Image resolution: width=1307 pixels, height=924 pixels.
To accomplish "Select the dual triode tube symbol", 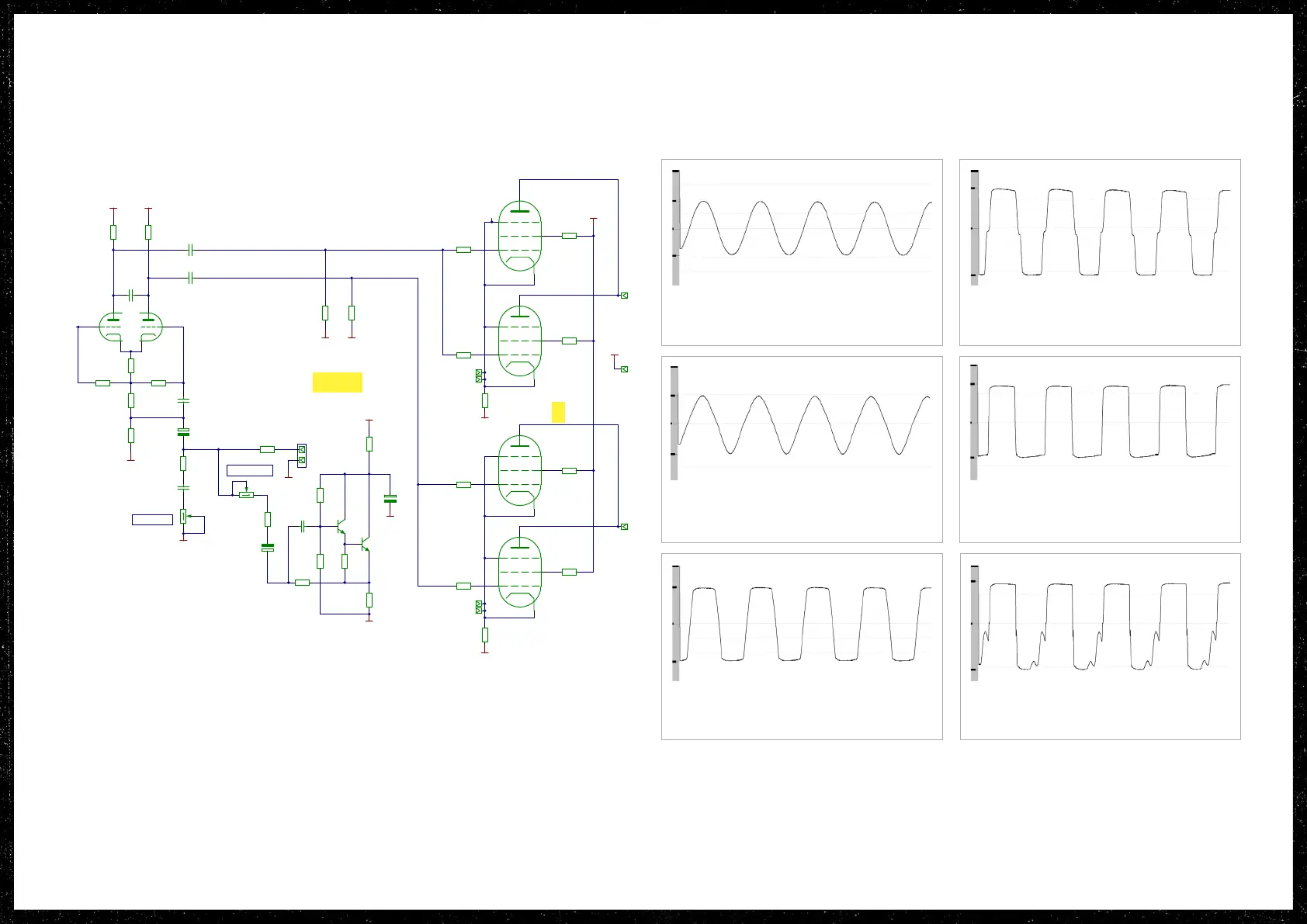I will (x=131, y=327).
